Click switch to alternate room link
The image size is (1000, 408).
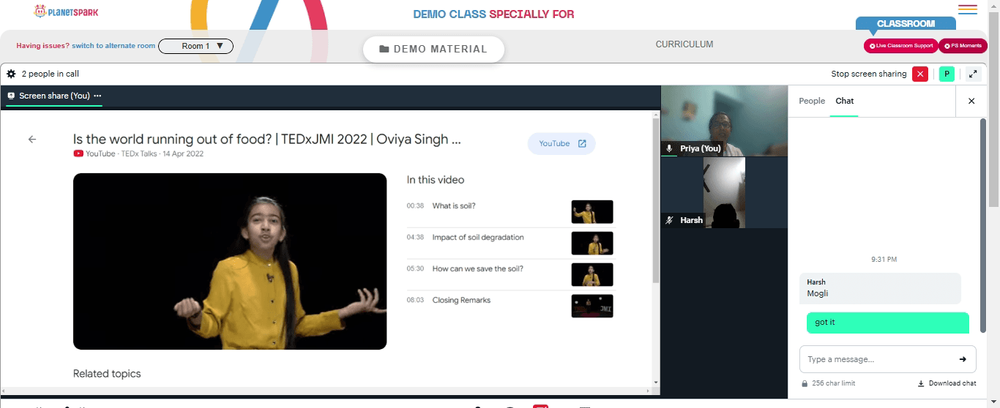pyautogui.click(x=114, y=46)
